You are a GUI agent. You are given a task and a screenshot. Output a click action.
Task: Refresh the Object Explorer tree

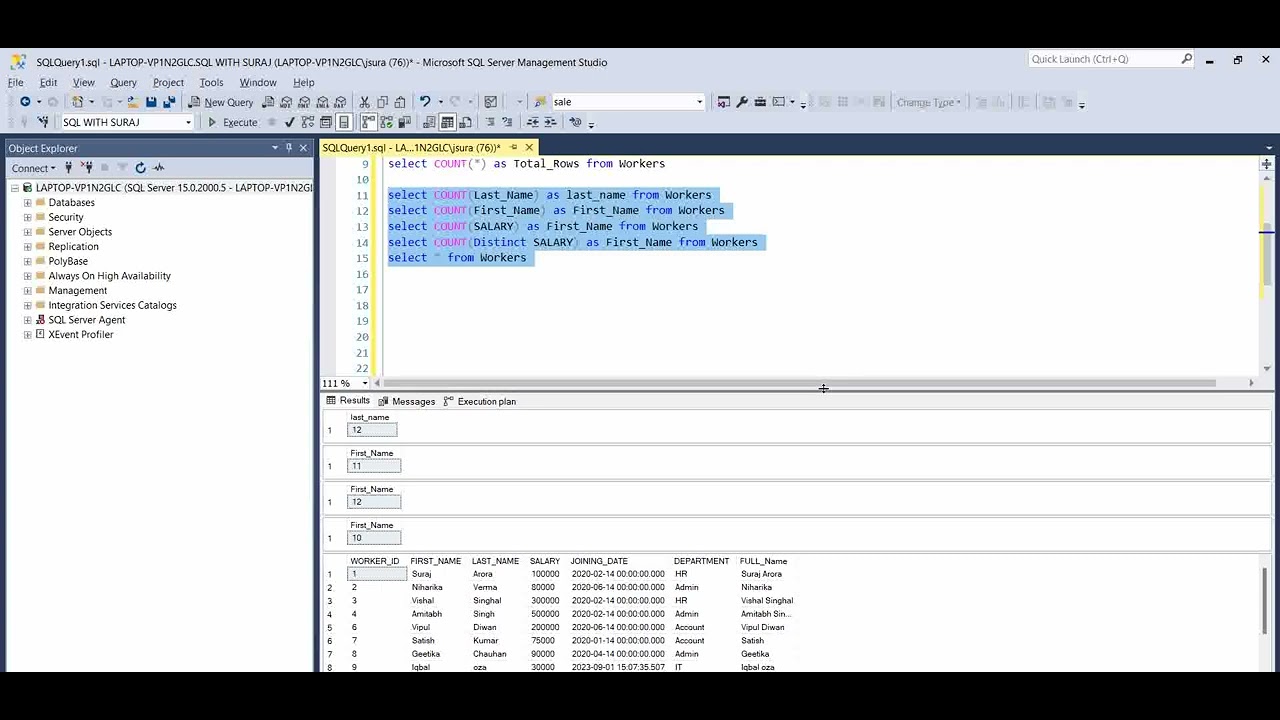click(140, 168)
